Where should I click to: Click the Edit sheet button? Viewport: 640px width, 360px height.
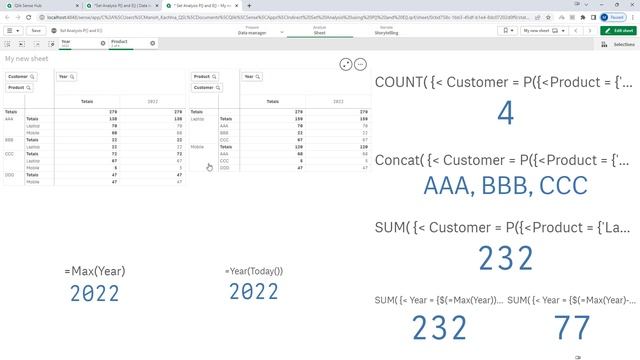(x=618, y=31)
